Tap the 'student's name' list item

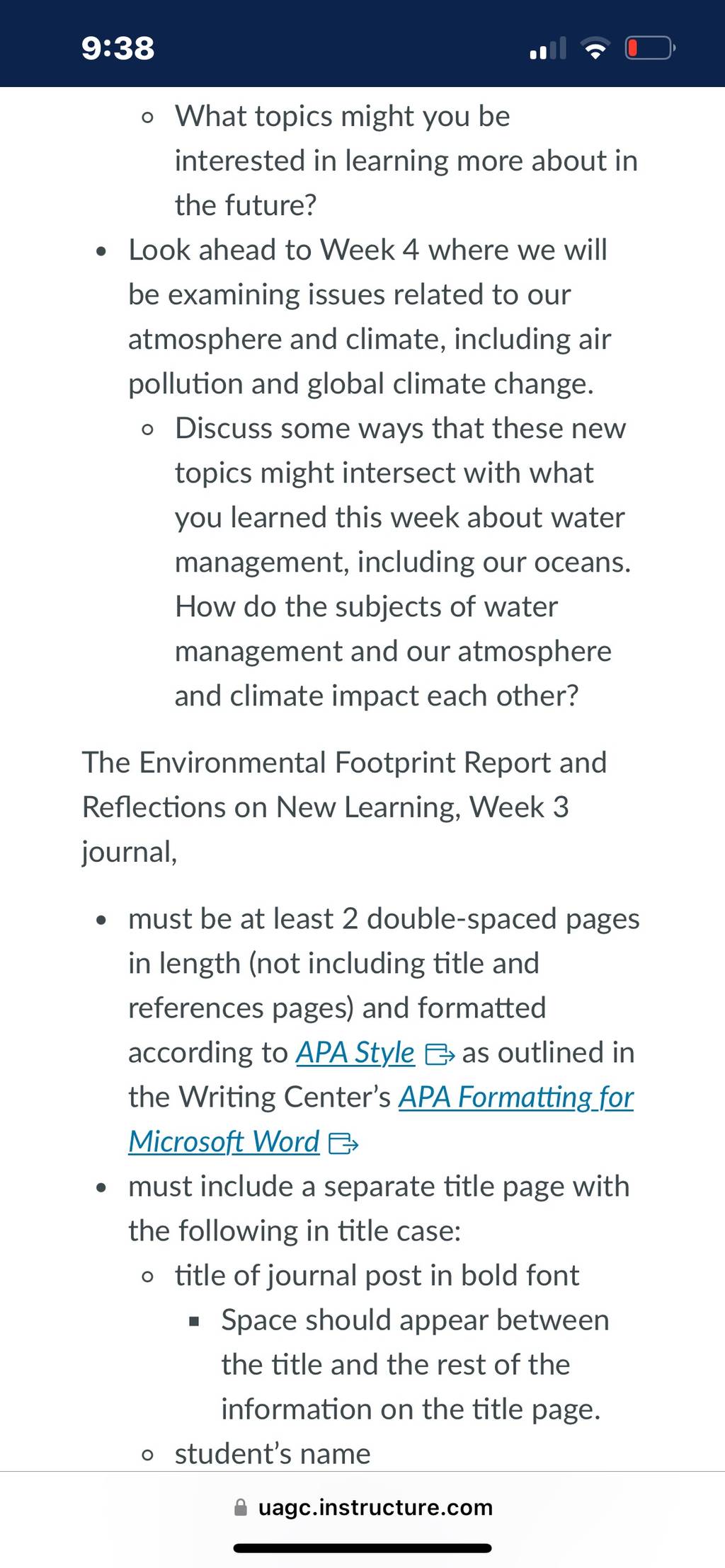pos(273,1453)
